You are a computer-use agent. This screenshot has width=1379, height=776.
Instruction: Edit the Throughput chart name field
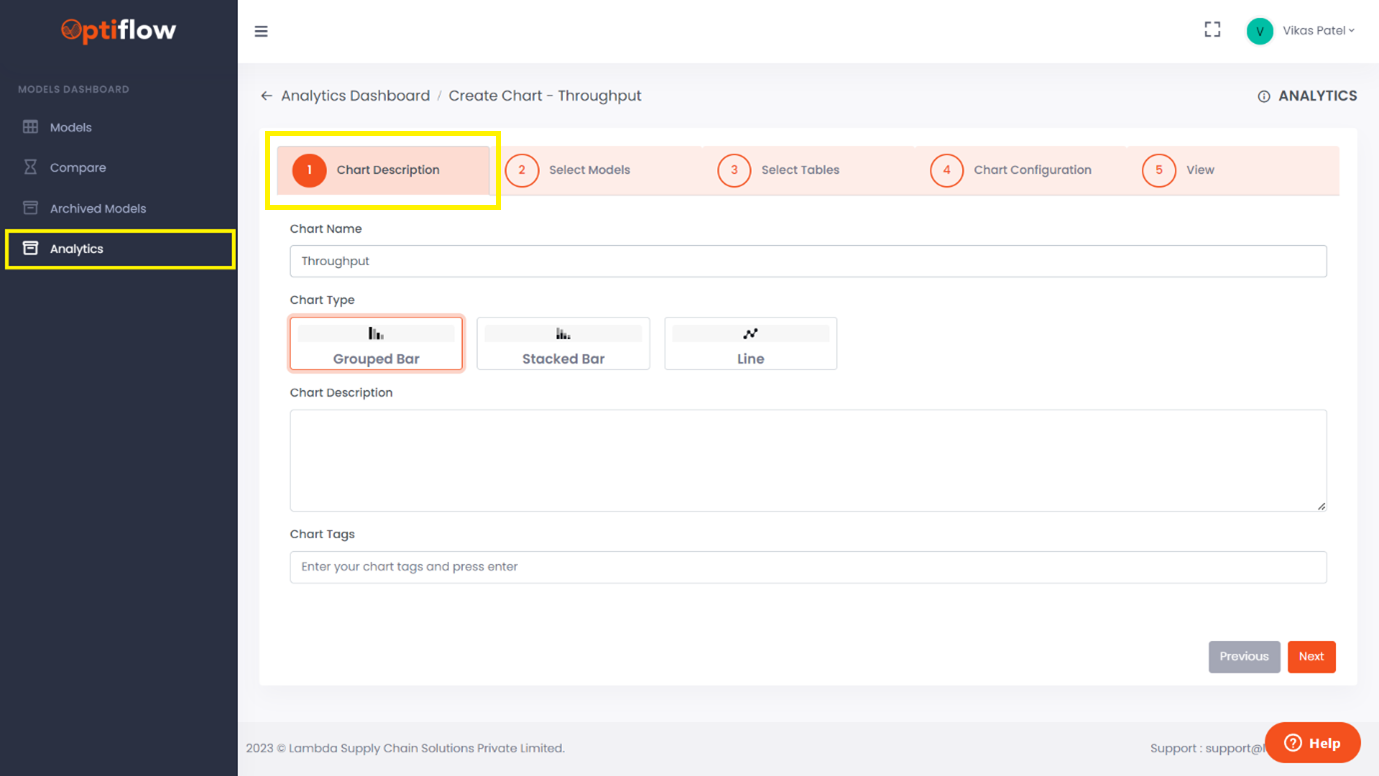pos(807,261)
